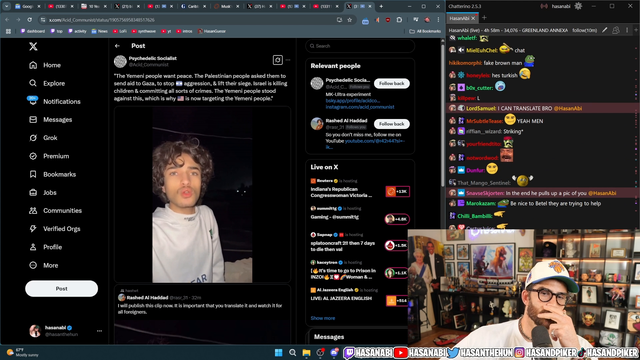Screen dimensions: 640x360
Task: Open the Chrome three-dot menu
Action: click(438, 20)
